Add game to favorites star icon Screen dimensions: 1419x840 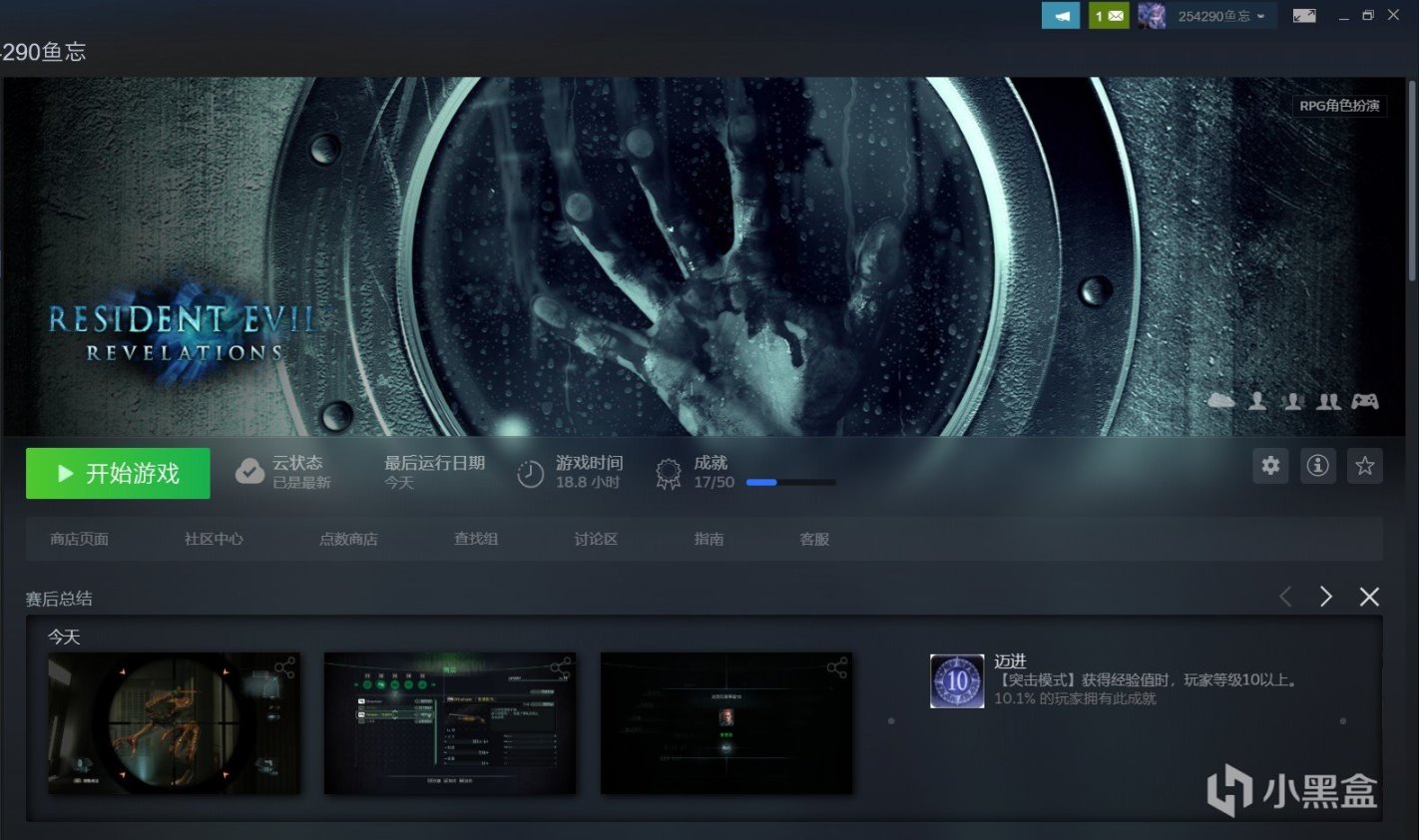tap(1365, 466)
